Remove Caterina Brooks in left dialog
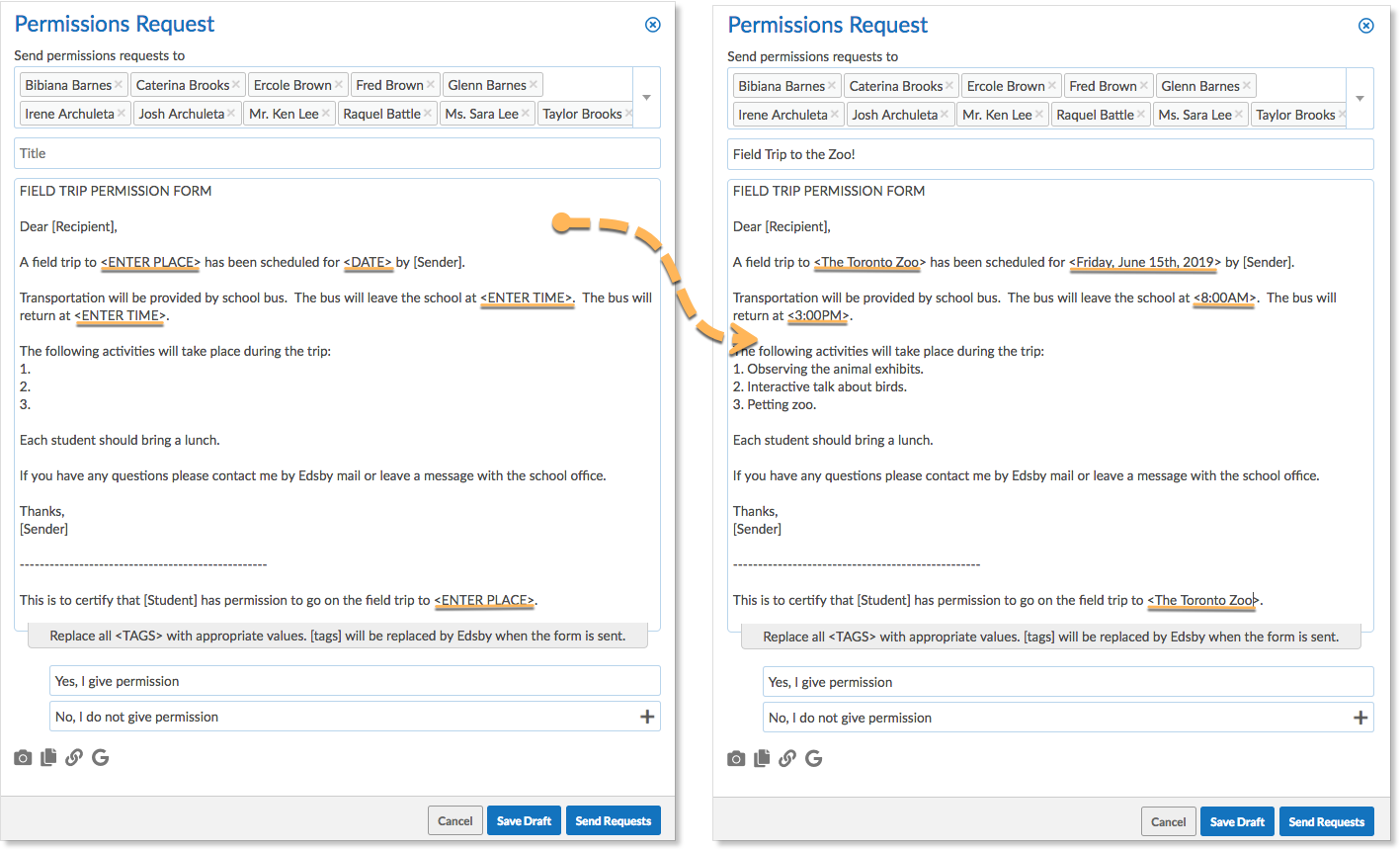Screen dimensions: 1400x851 point(236,85)
